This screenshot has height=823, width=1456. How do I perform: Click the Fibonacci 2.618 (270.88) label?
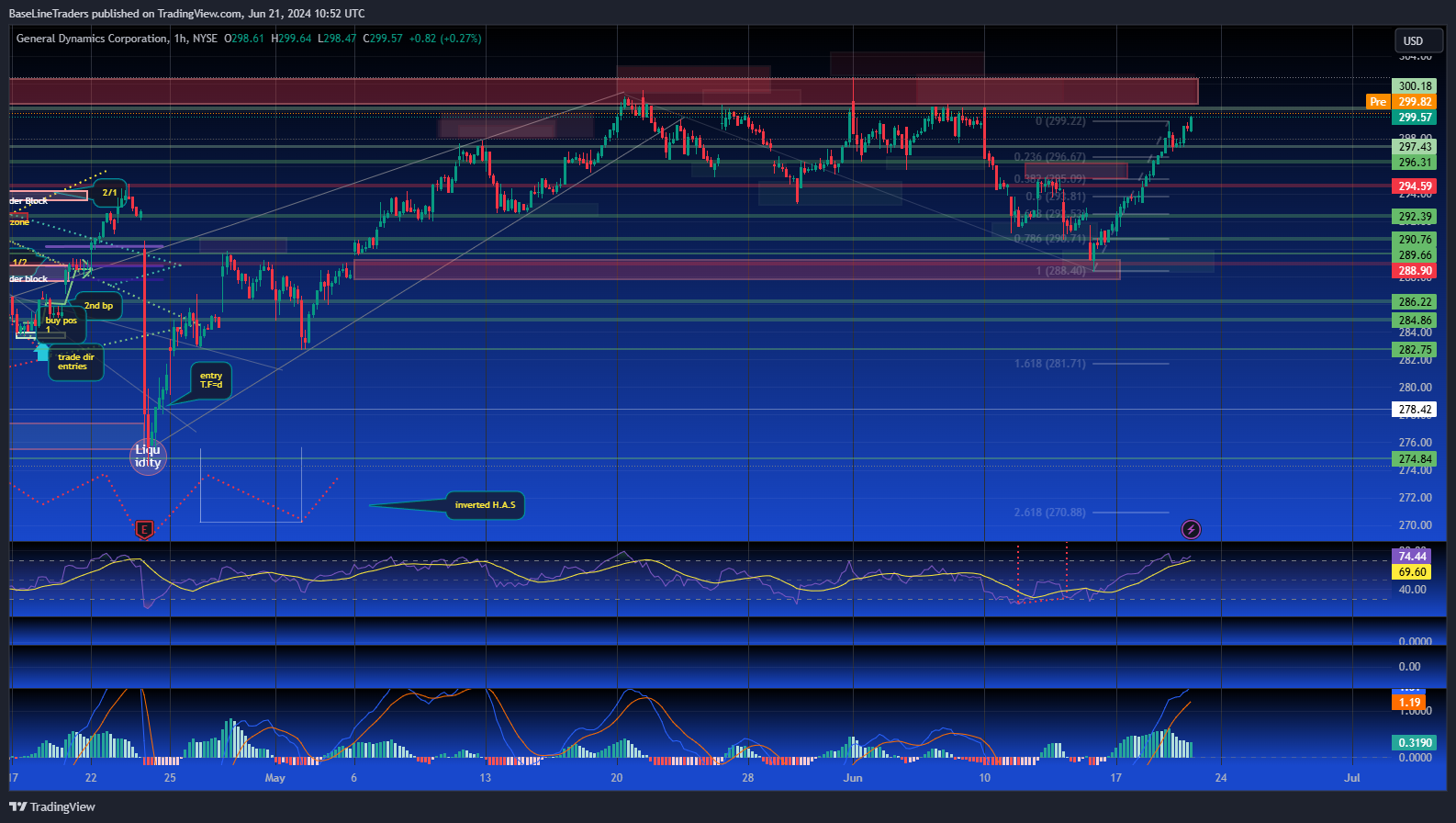pos(1049,513)
